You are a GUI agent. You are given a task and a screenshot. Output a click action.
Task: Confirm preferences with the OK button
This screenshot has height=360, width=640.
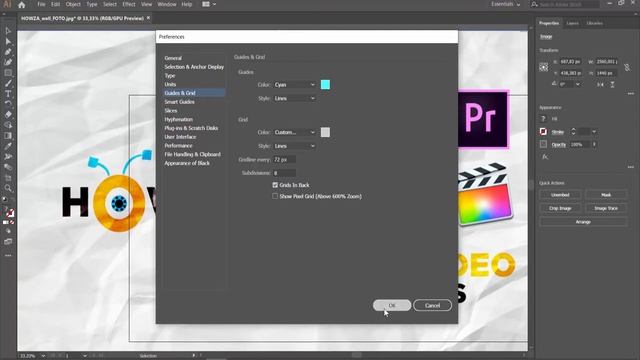(392, 305)
